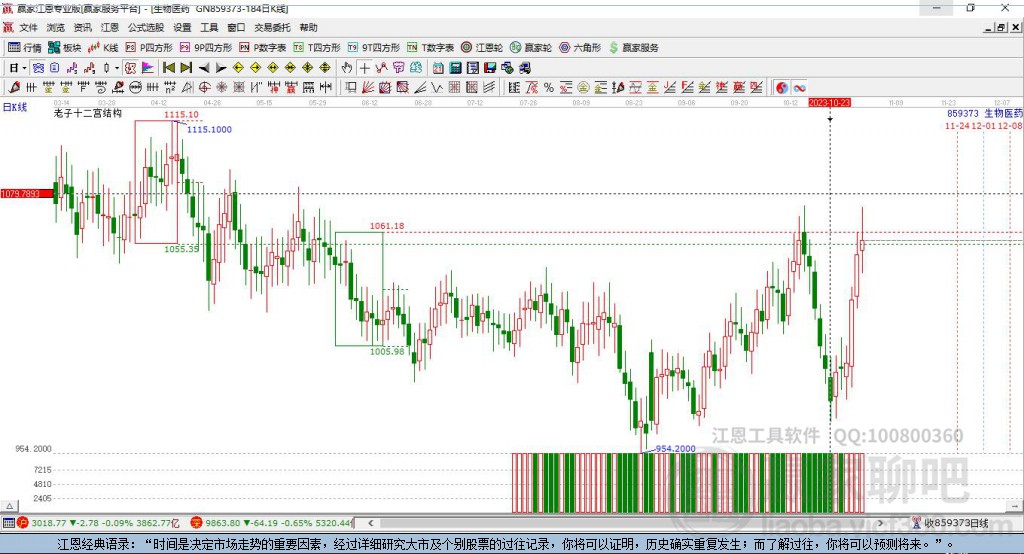Jump to first bar with skip-start arrow

169,68
